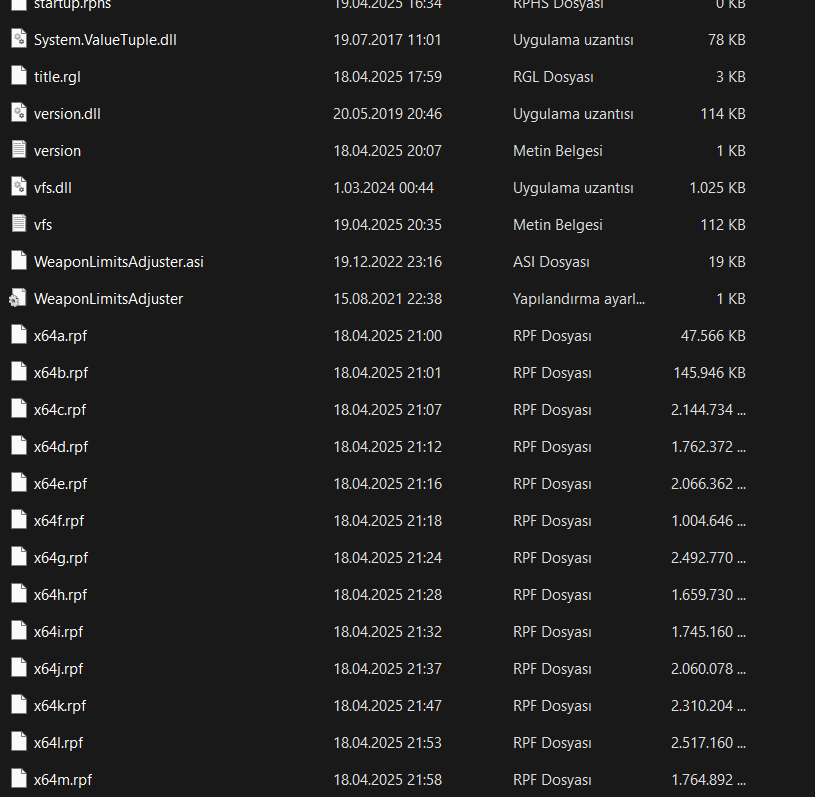Select the x64c.rpf file name
The height and width of the screenshot is (797, 815).
click(60, 410)
